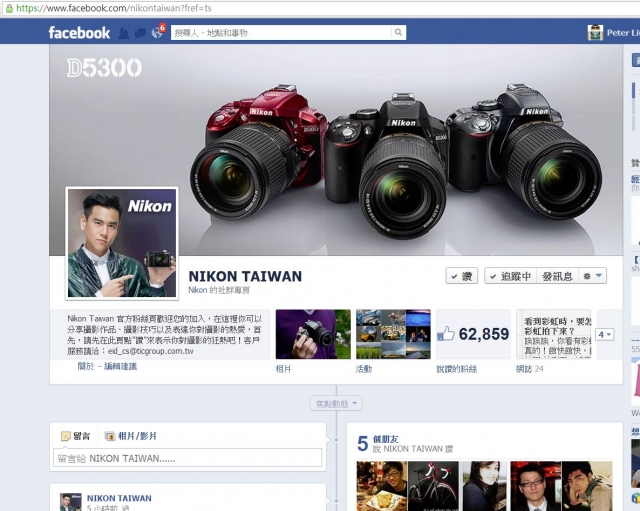Click the Facebook logo in the header
Viewport: 640px width, 511px height.
[79, 33]
